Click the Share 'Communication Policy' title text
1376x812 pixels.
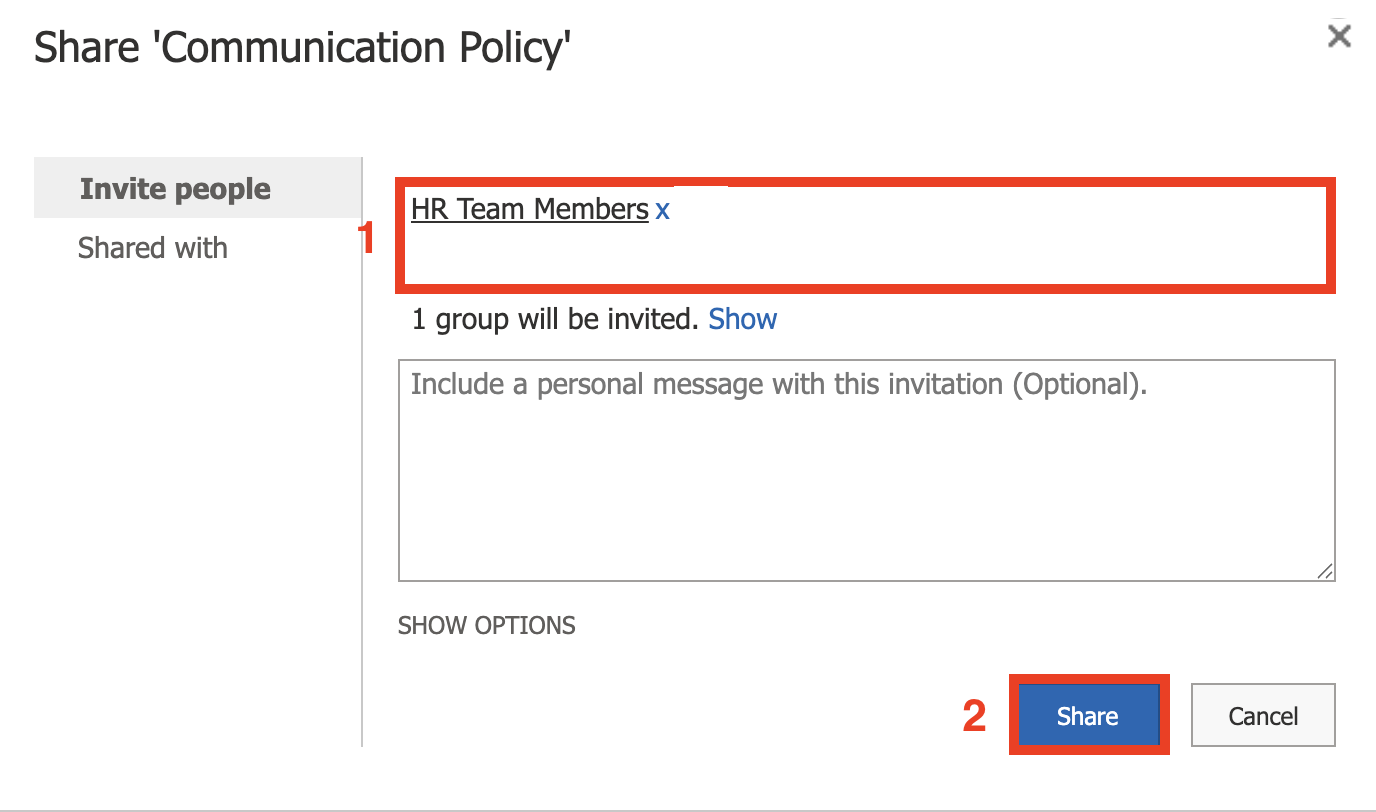pos(302,46)
